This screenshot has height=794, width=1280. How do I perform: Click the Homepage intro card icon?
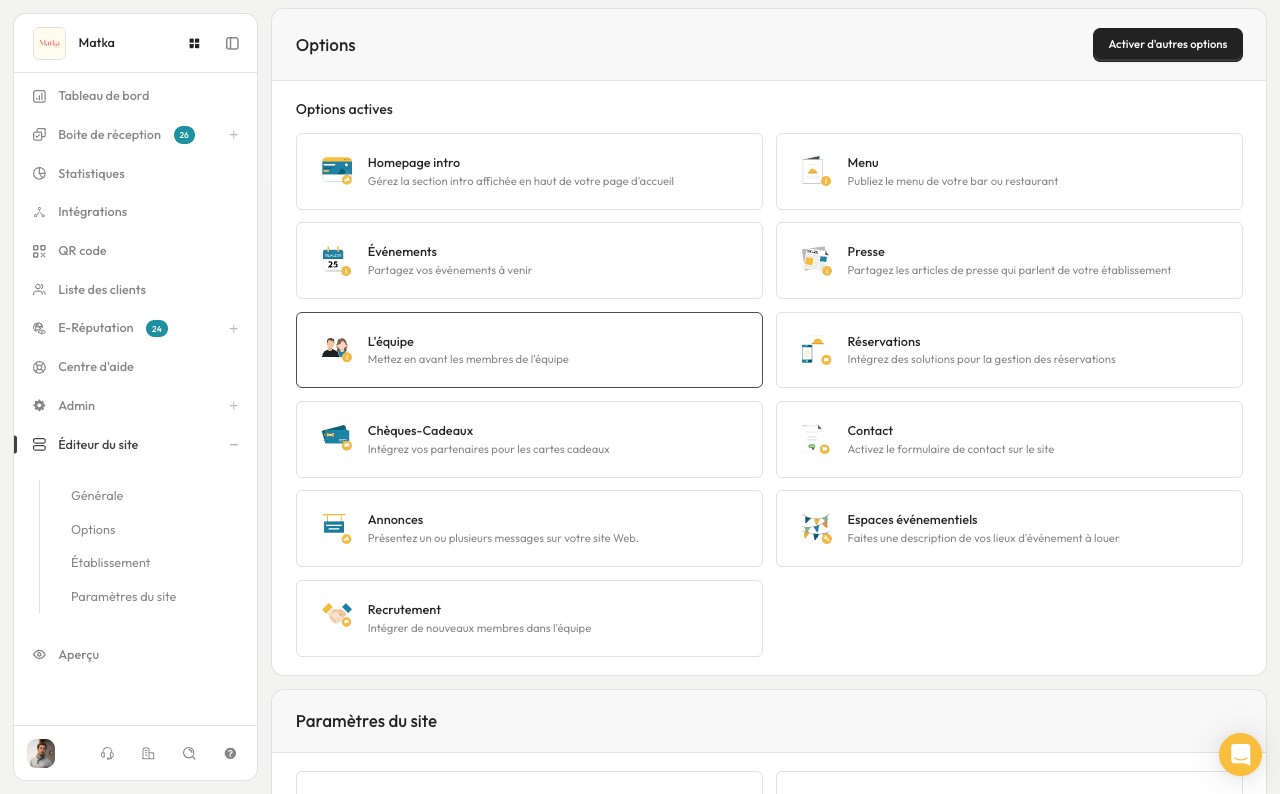point(337,171)
